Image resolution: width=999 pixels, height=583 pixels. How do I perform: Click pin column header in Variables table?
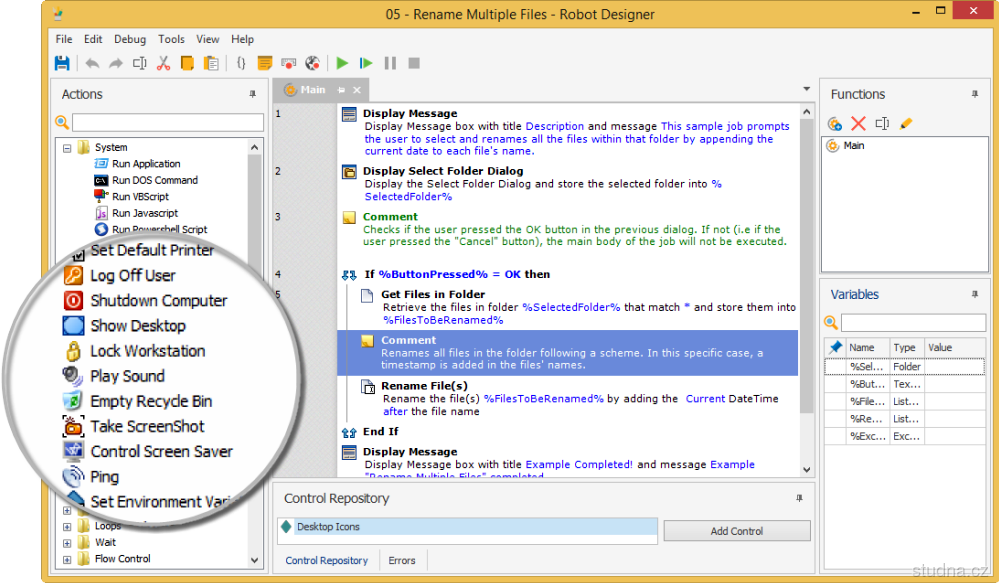(836, 347)
